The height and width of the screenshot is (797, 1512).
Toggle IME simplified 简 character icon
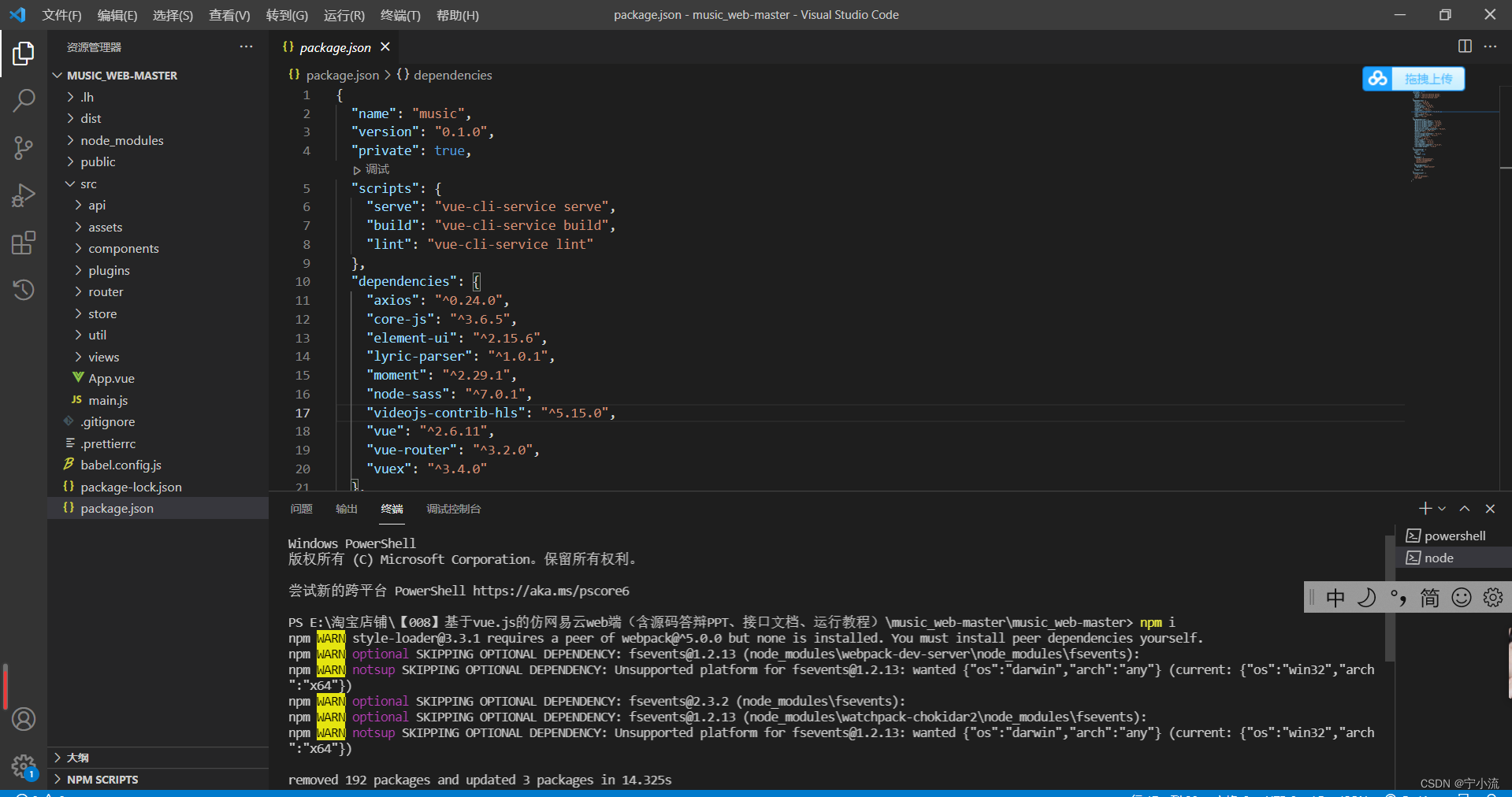(x=1430, y=598)
